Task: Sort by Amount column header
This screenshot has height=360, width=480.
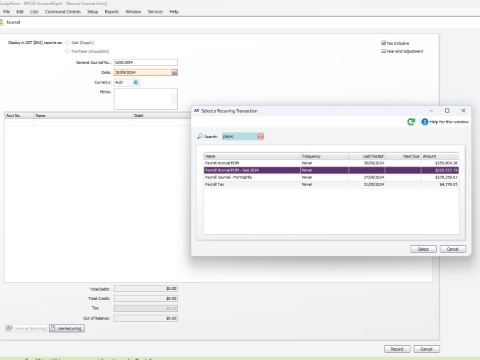Action: tap(440, 156)
